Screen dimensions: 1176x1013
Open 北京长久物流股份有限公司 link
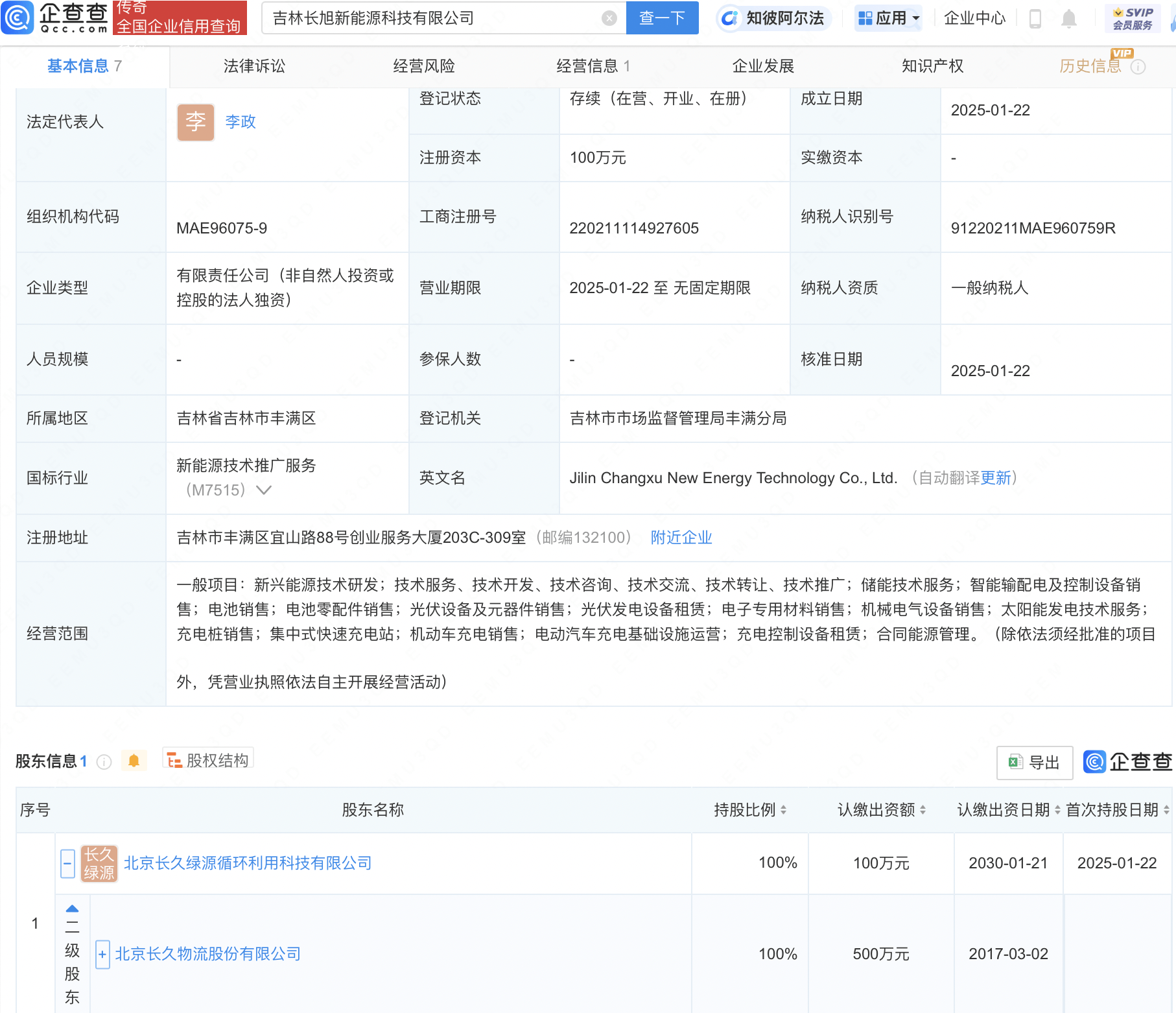click(x=208, y=954)
